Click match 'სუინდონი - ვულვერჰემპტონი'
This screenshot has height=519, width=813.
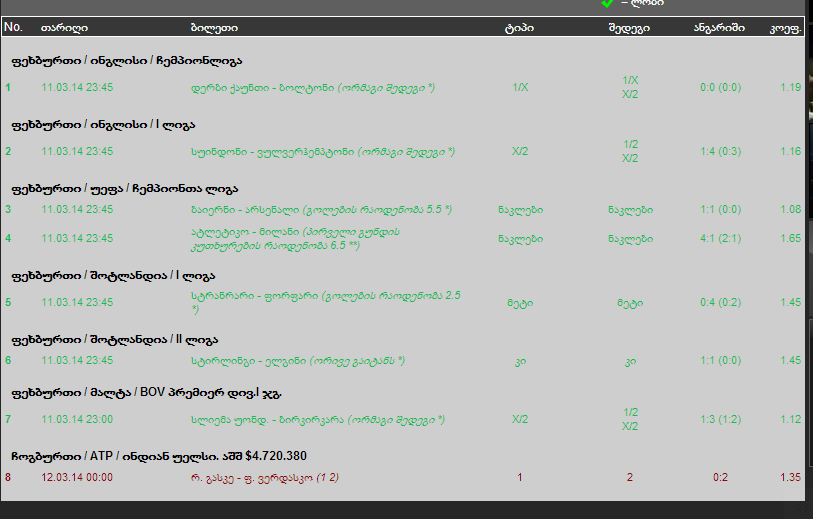point(272,152)
